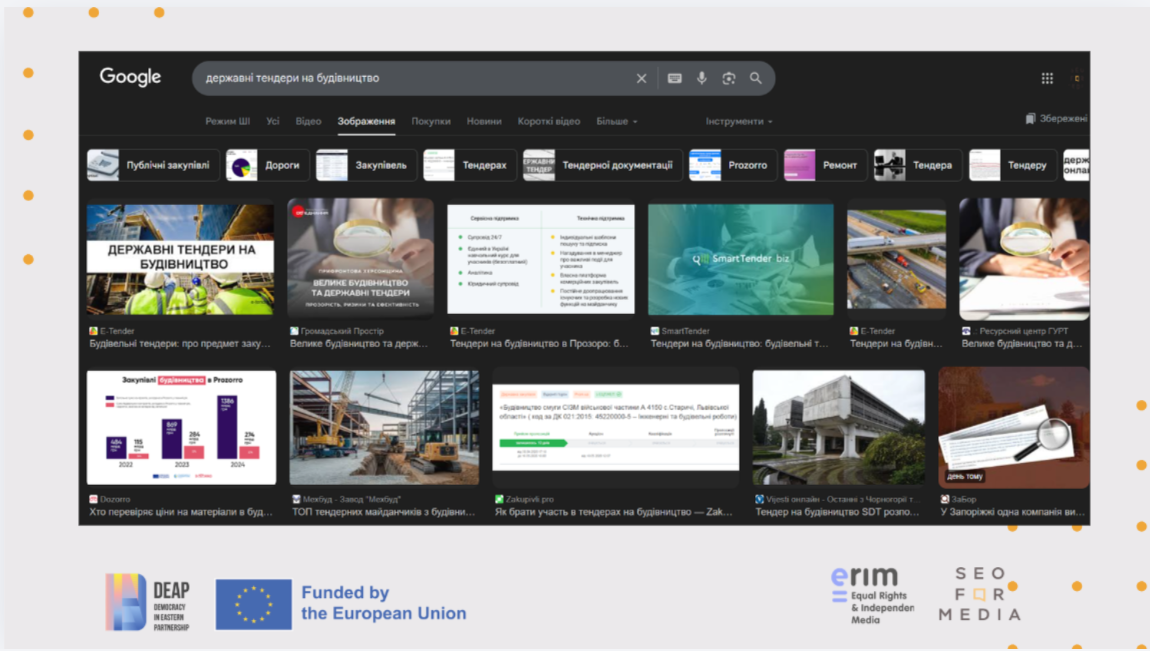
Task: Filter by Prozorro suggestion chip
Action: click(733, 165)
